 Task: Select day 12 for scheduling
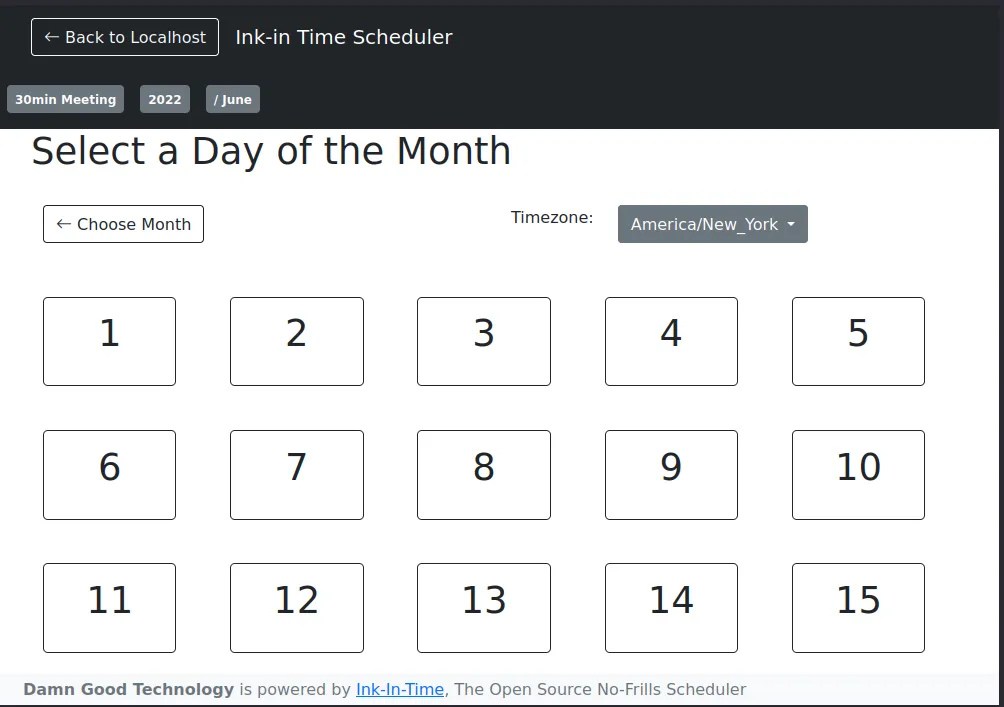click(x=296, y=607)
